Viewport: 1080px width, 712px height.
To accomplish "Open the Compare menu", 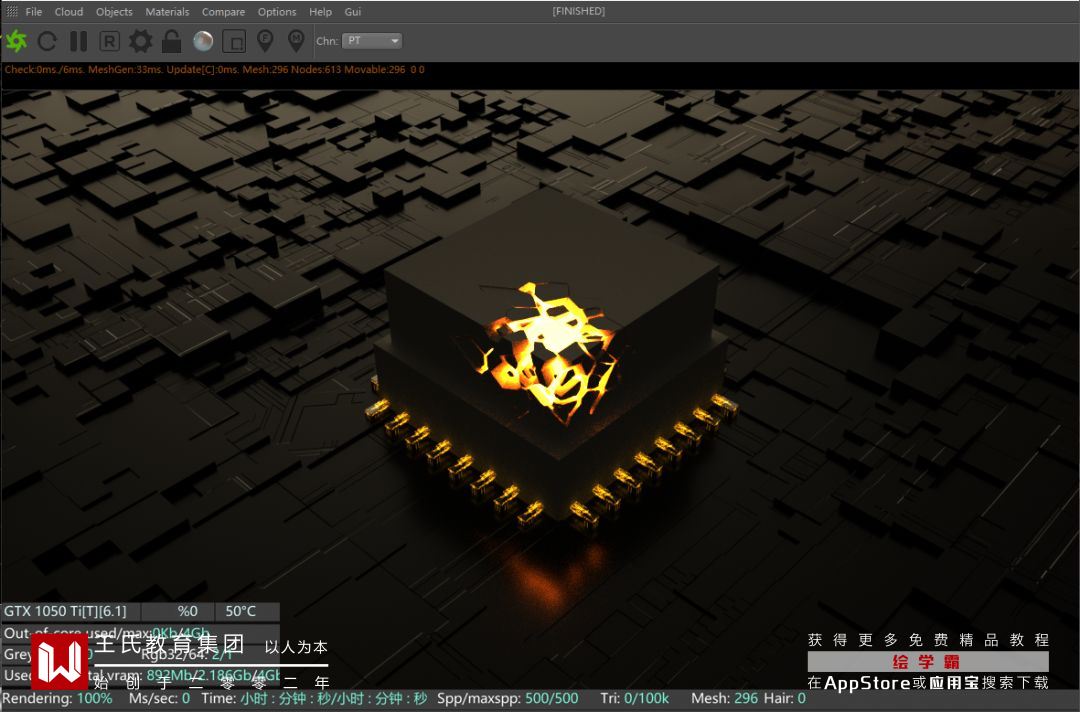I will [x=223, y=12].
